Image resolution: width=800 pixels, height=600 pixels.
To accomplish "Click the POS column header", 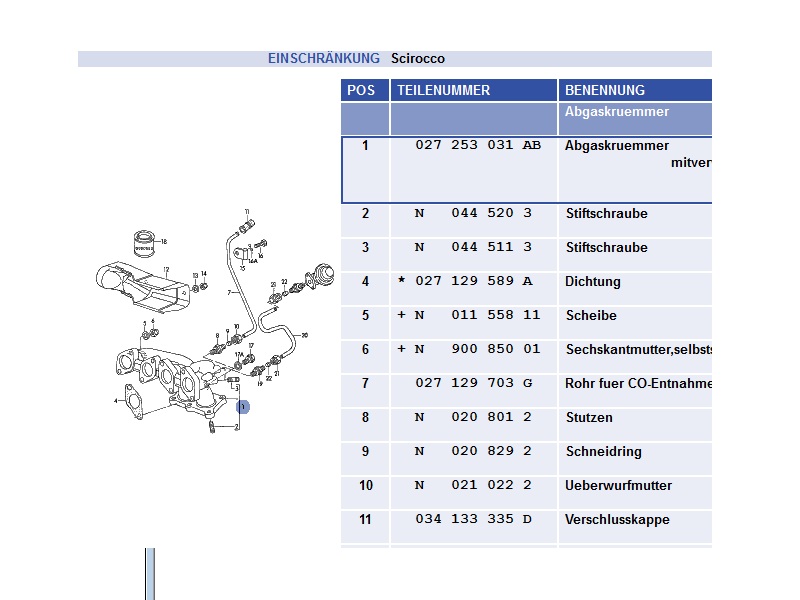I will pos(361,90).
